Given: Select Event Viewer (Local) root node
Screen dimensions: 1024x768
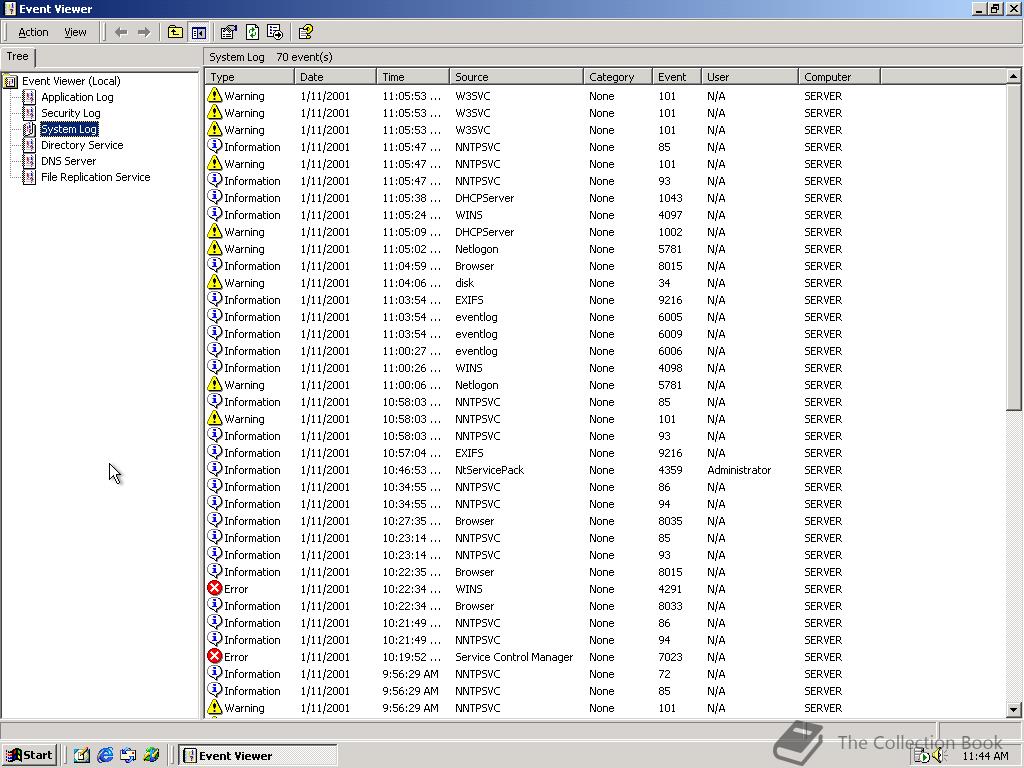Looking at the screenshot, I should pyautogui.click(x=71, y=81).
